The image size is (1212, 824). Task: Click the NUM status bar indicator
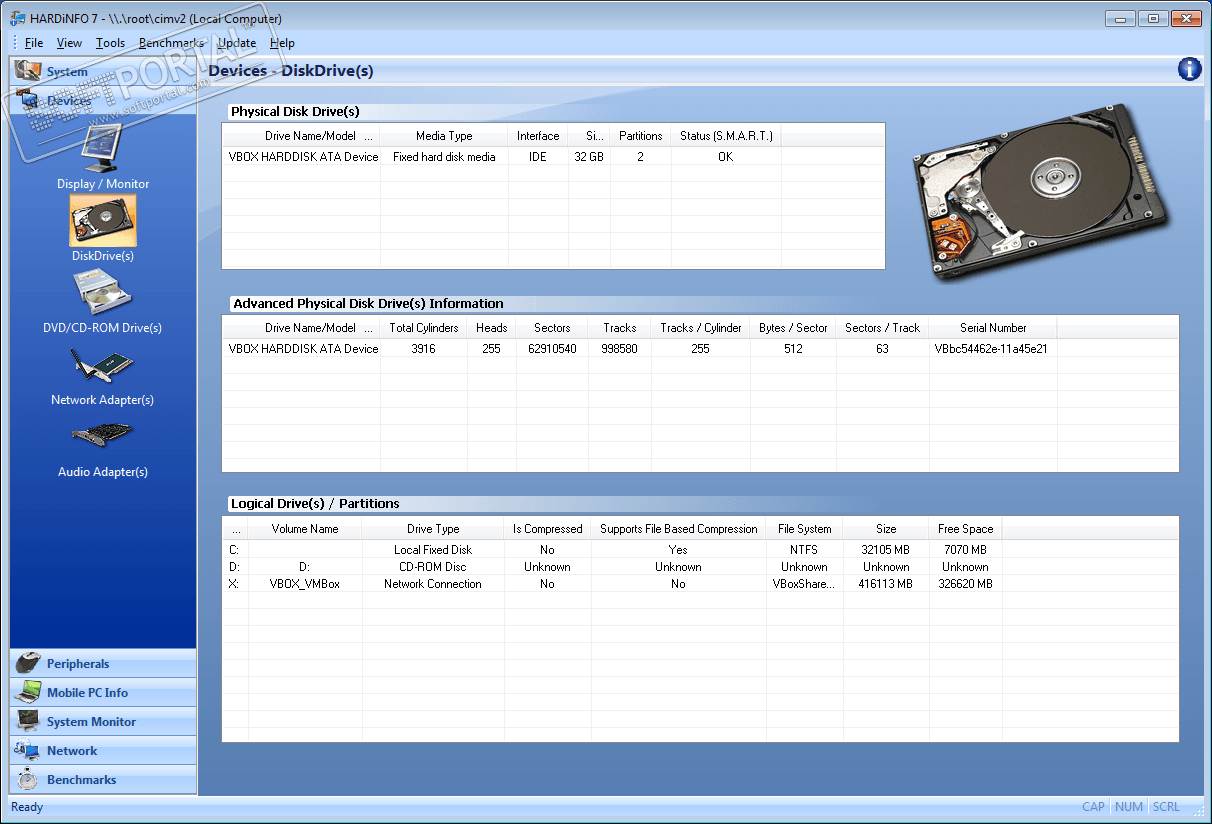pyautogui.click(x=1129, y=807)
